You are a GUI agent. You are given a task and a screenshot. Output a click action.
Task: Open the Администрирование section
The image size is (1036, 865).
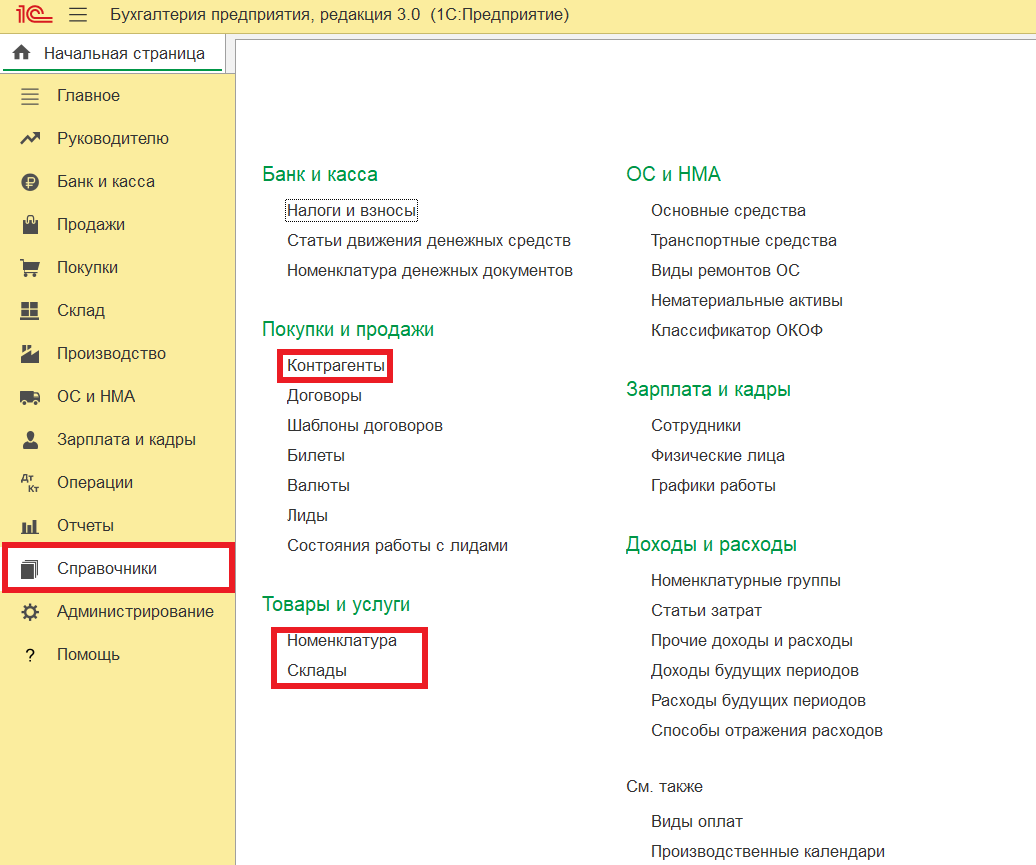coord(135,611)
